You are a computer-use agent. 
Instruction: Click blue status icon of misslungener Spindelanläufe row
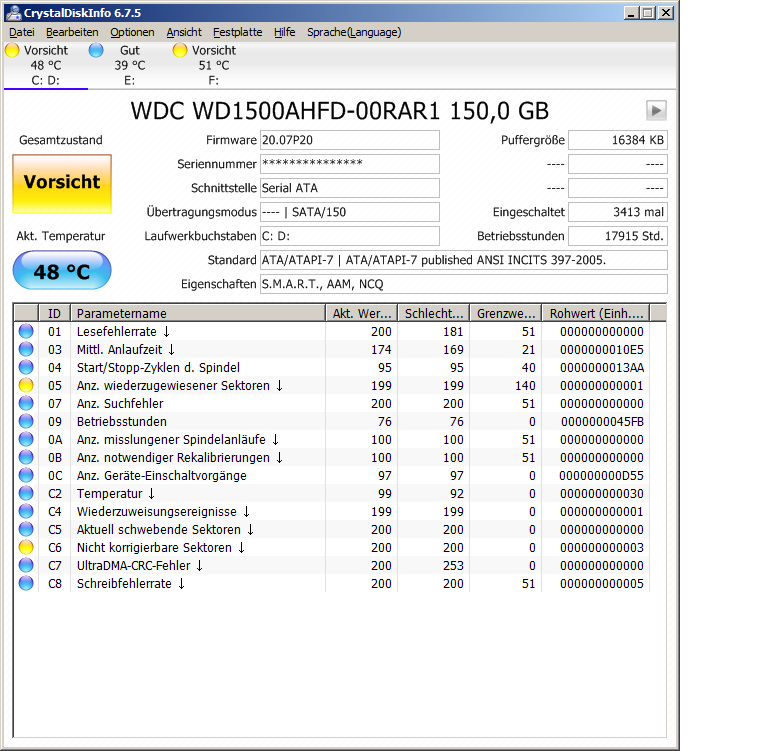[26, 439]
